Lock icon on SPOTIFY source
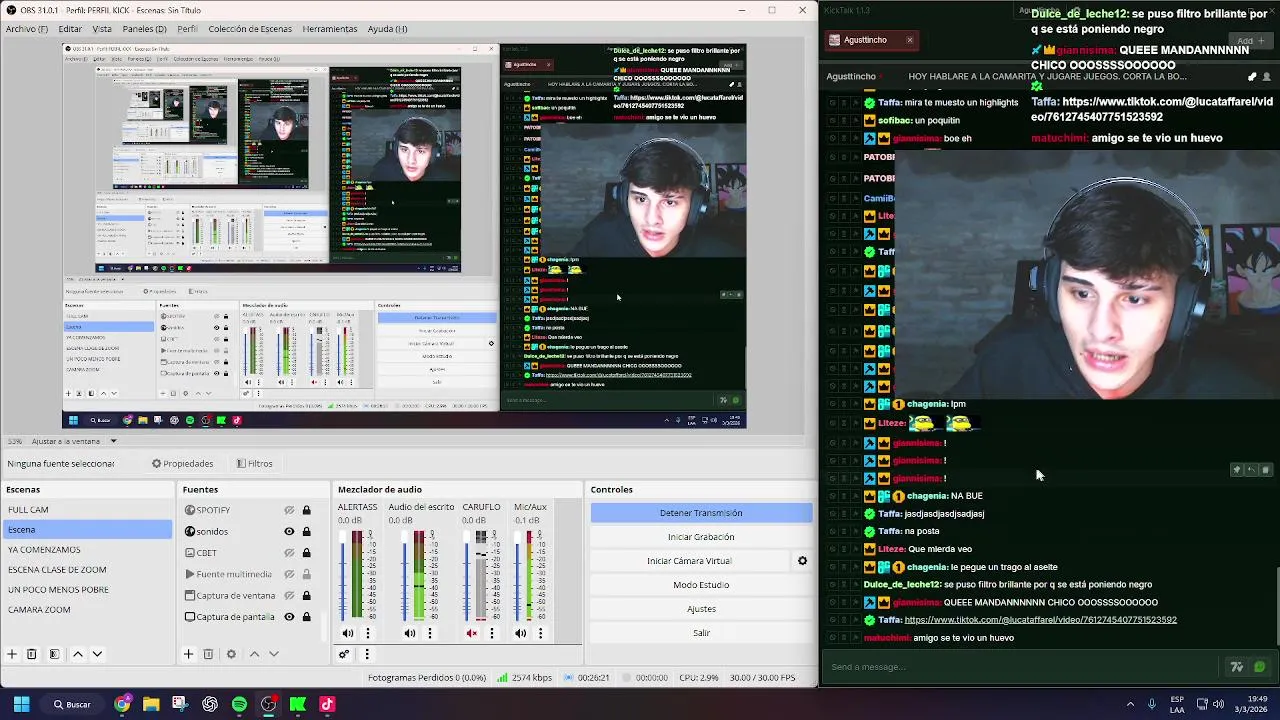 coord(307,510)
